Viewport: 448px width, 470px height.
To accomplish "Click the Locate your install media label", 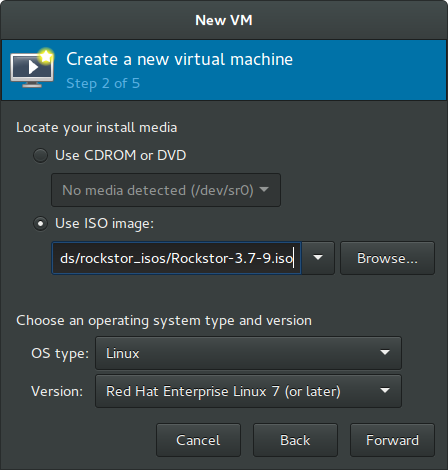I will pyautogui.click(x=97, y=128).
